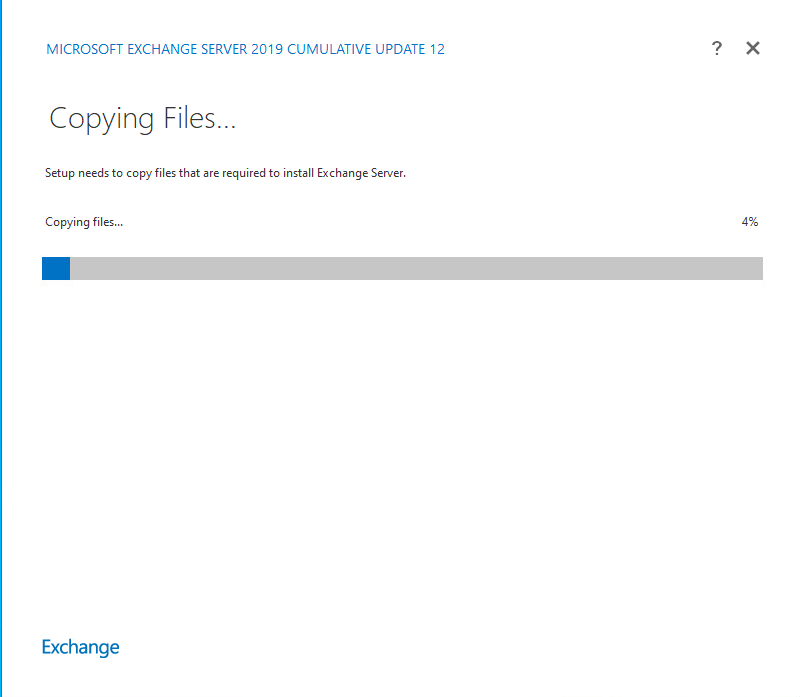
Task: Click the word "Copying" in the large heading
Action: 102,119
